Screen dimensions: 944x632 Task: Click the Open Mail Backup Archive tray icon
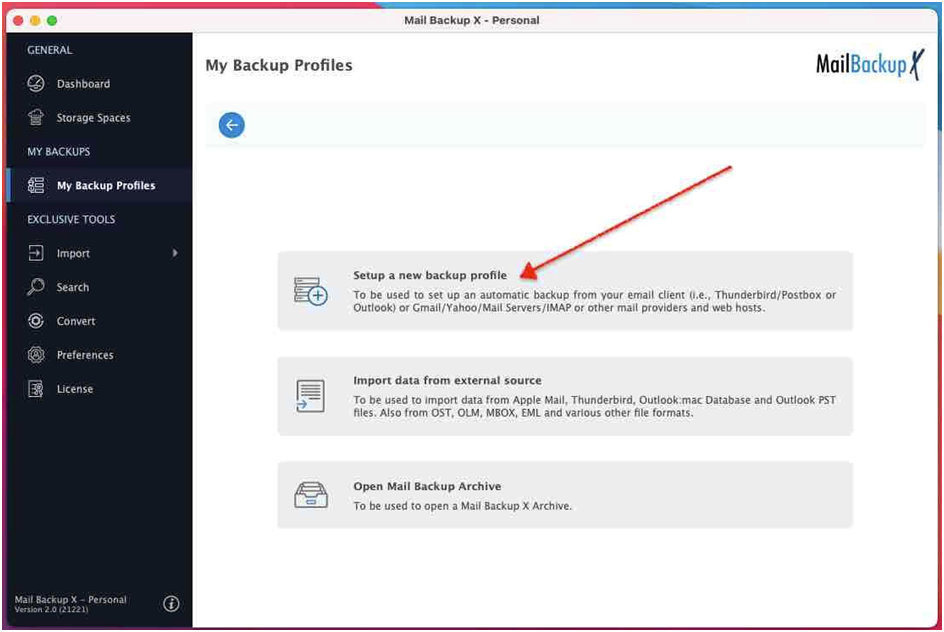point(313,492)
